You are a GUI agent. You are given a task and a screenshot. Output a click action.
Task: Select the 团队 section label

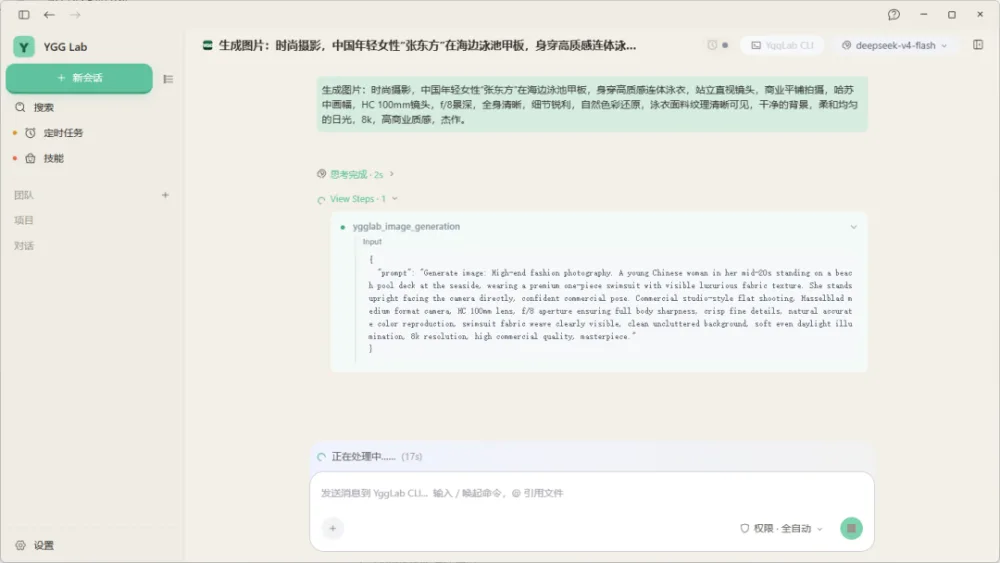[24, 195]
